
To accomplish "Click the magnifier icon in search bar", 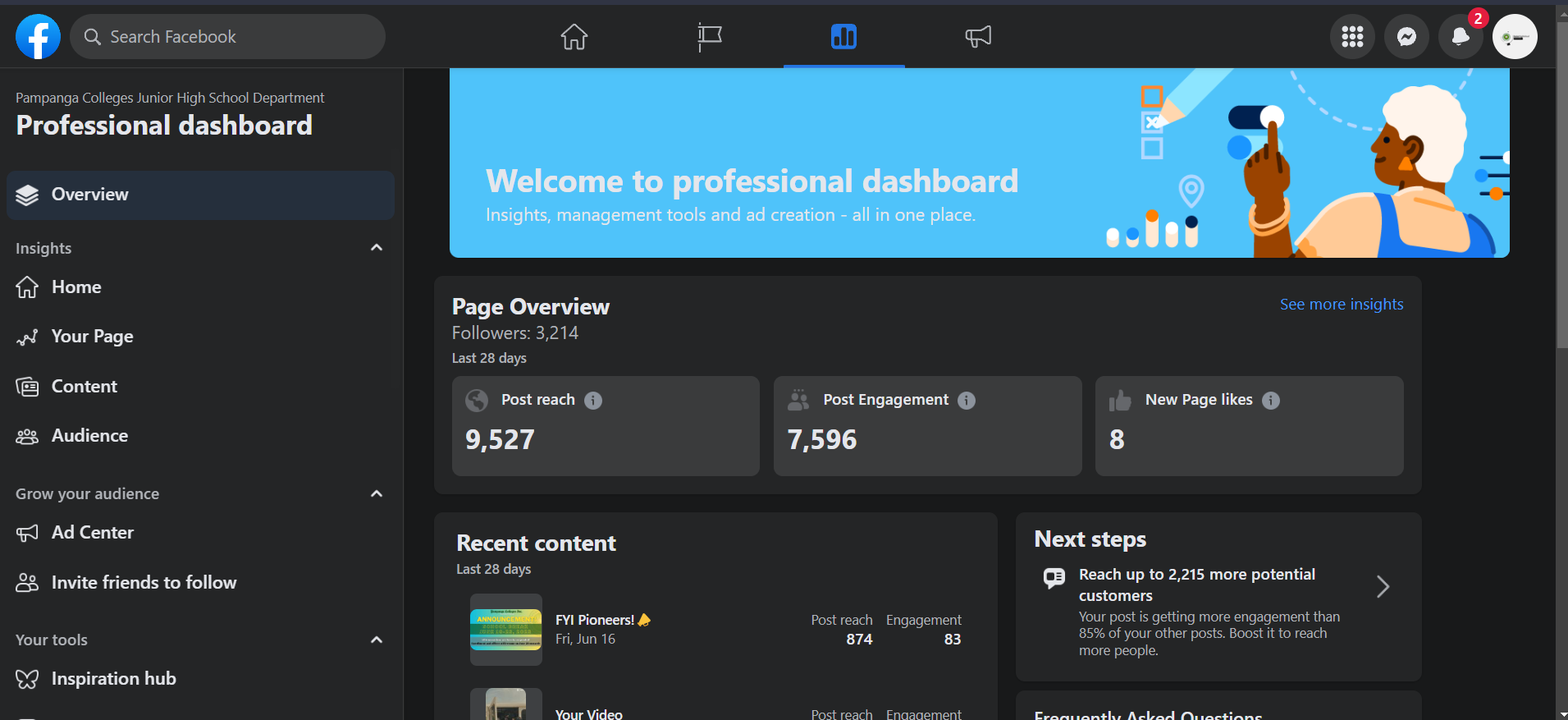I will click(93, 37).
